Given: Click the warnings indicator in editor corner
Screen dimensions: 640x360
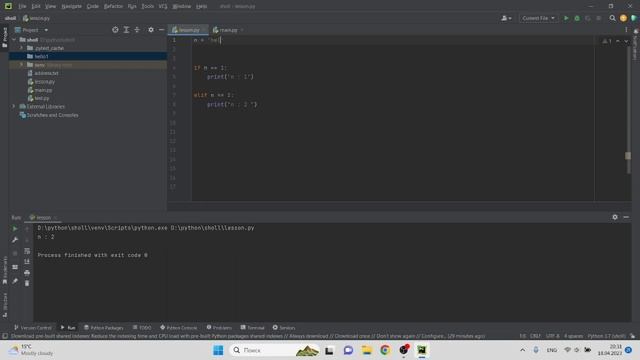Looking at the screenshot, I should pos(607,41).
